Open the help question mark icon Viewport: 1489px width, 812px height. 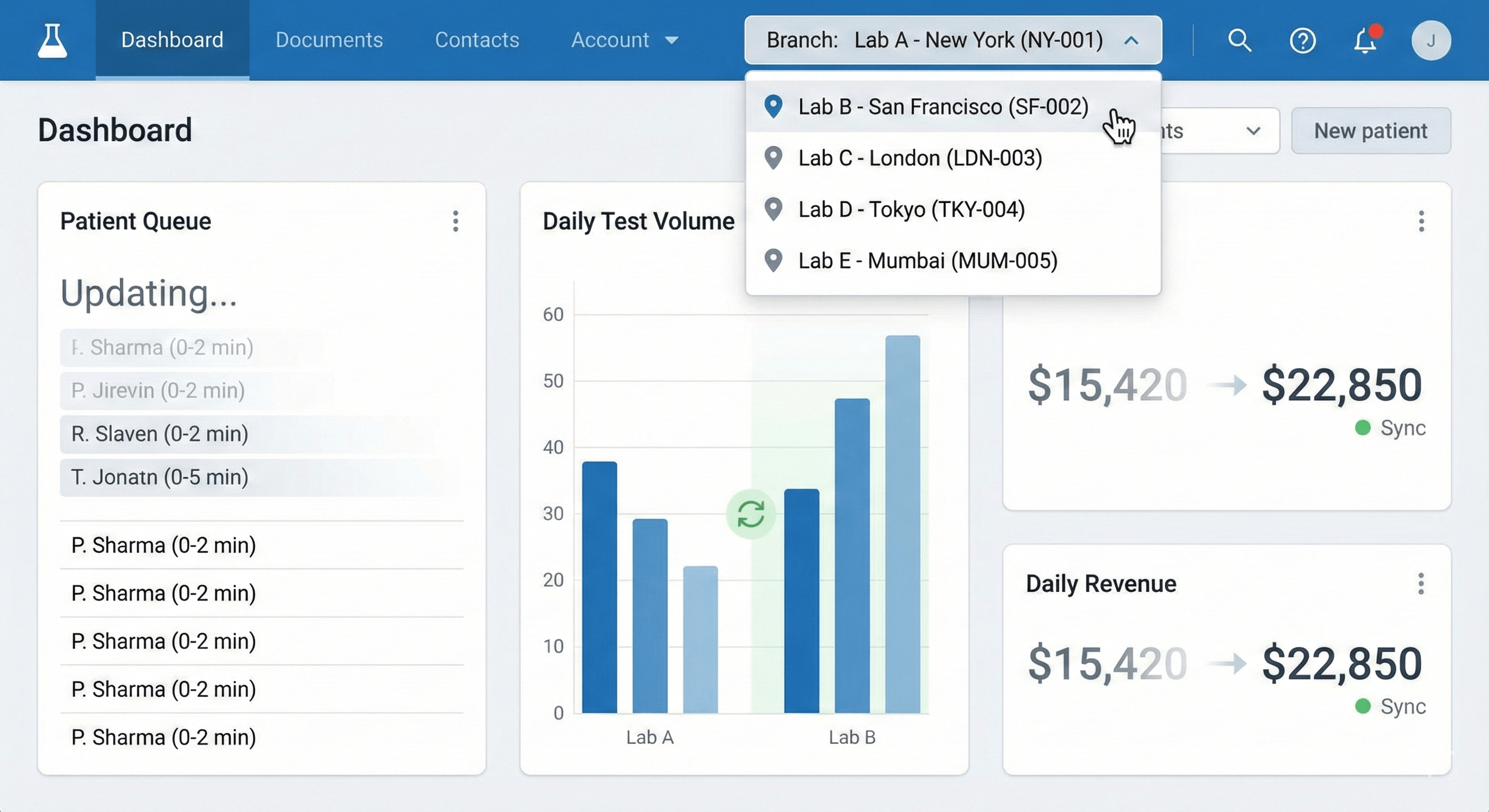(x=1302, y=41)
